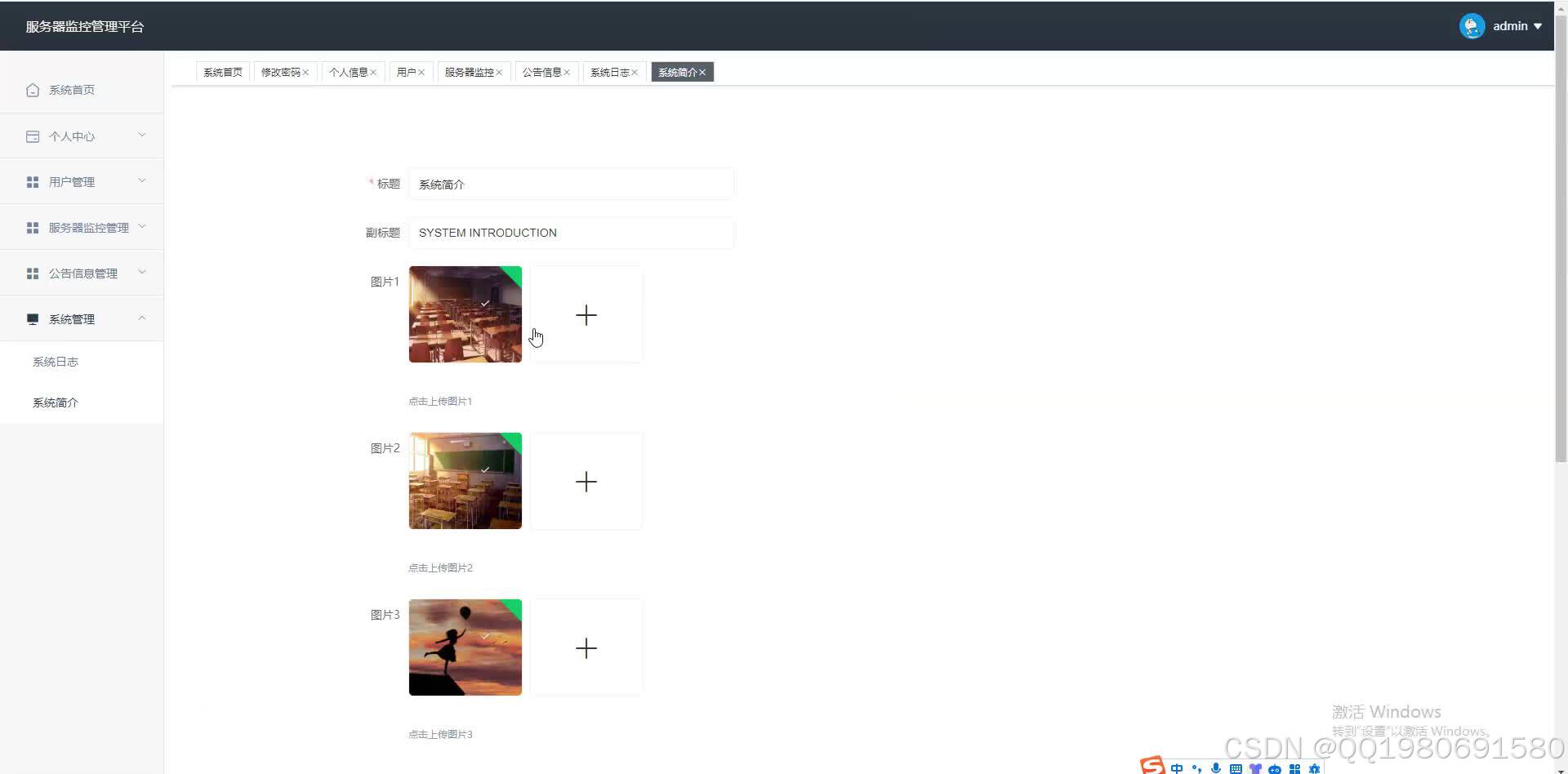Close the active 系统简介 tab with its X

click(702, 73)
